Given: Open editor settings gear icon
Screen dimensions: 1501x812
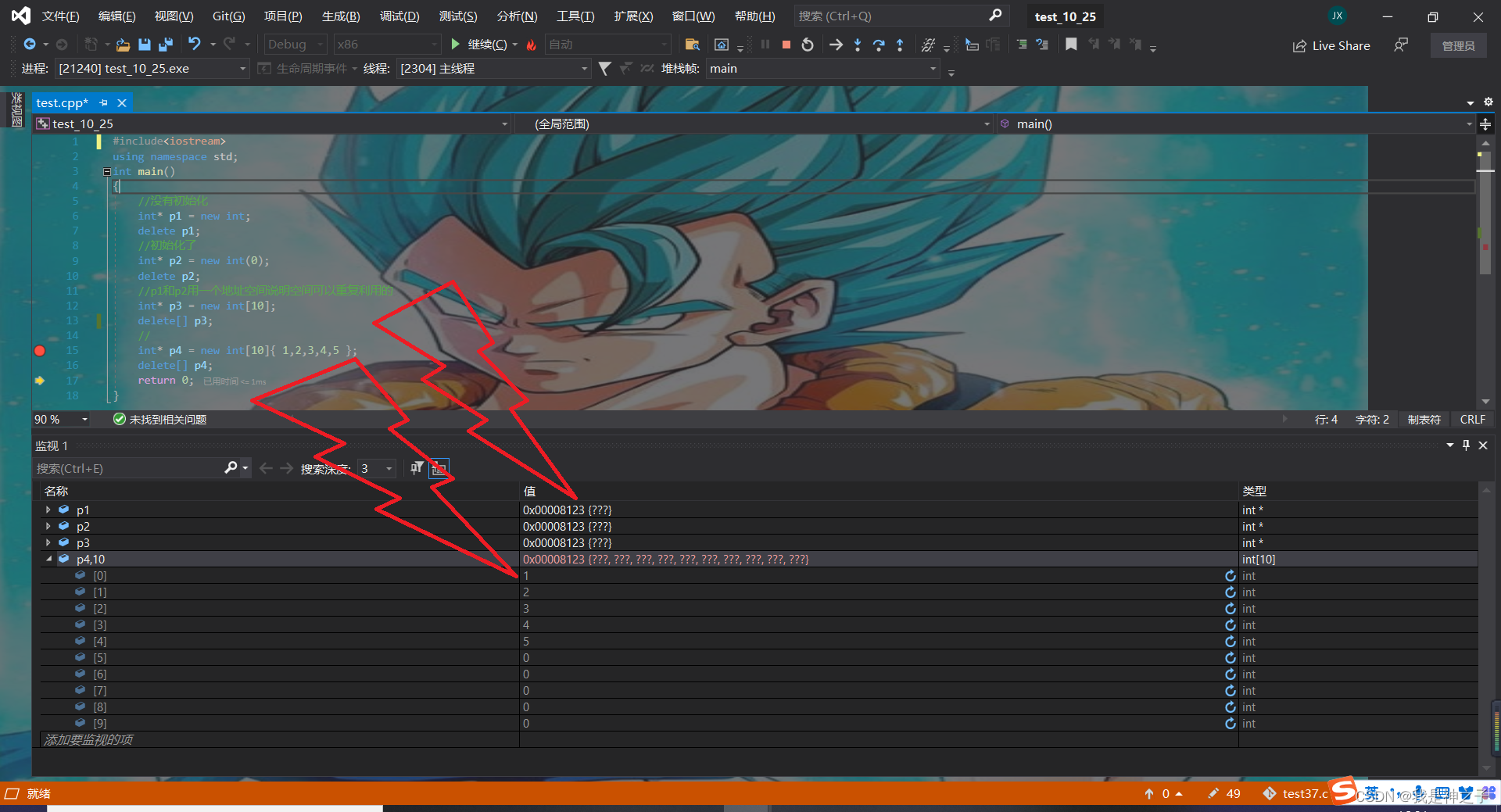Looking at the screenshot, I should coord(1488,102).
